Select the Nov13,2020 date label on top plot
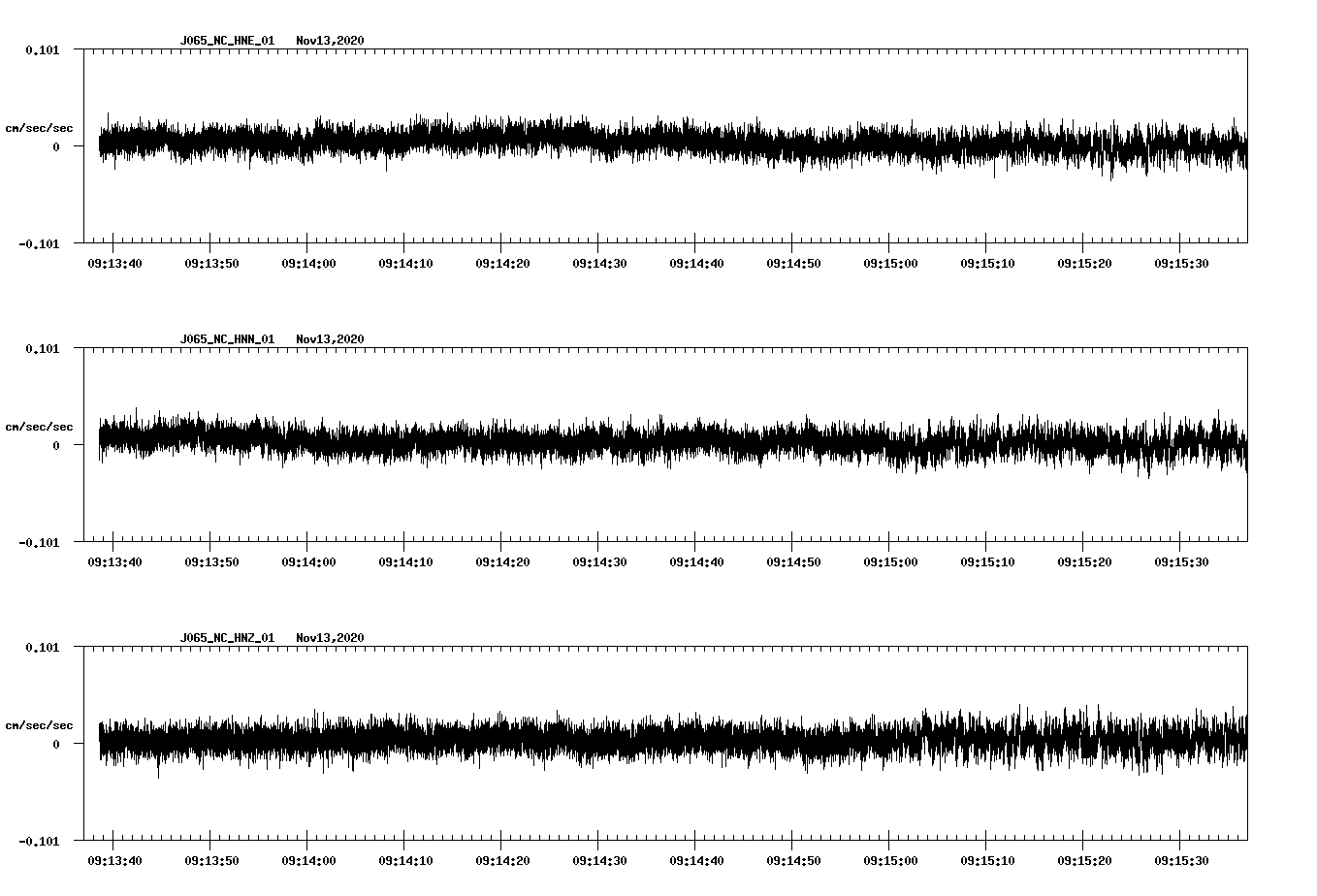Viewport: 1317px width, 896px height. point(330,41)
